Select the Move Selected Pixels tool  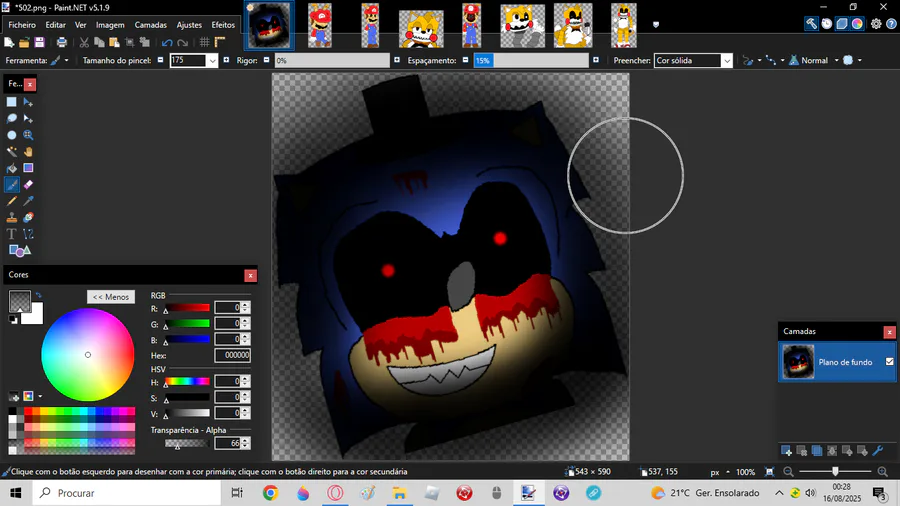[x=28, y=102]
